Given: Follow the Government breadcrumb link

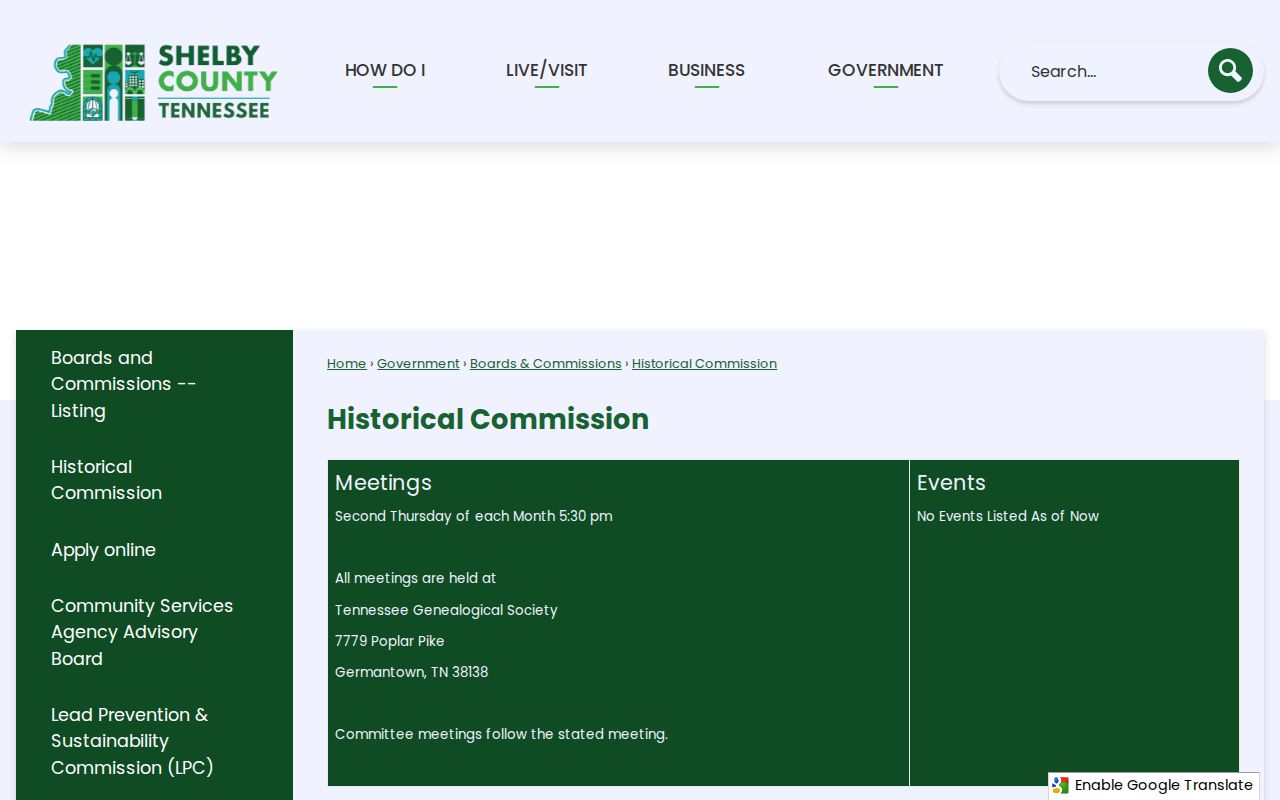Looking at the screenshot, I should [418, 364].
